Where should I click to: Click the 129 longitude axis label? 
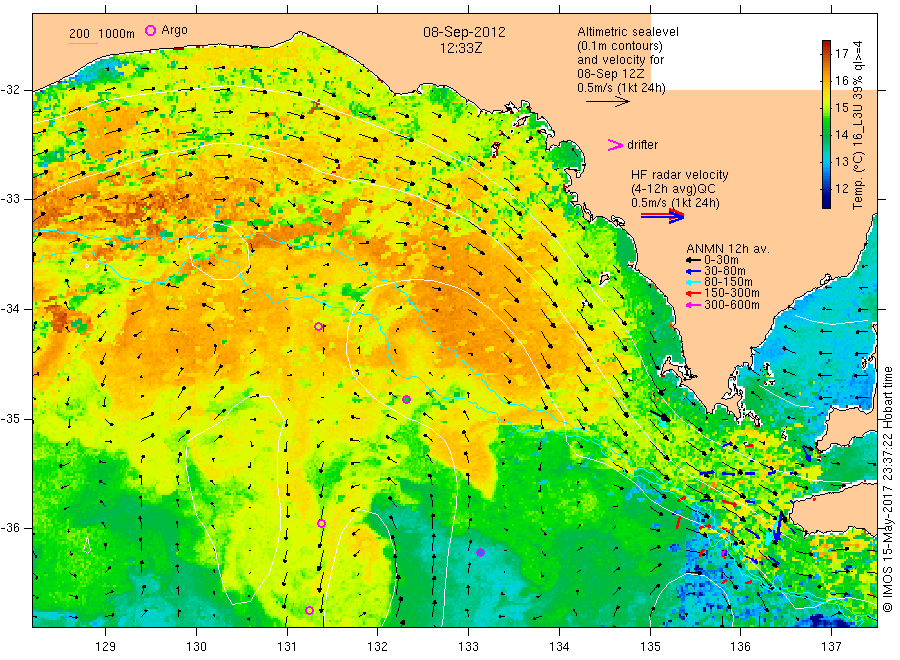point(106,647)
